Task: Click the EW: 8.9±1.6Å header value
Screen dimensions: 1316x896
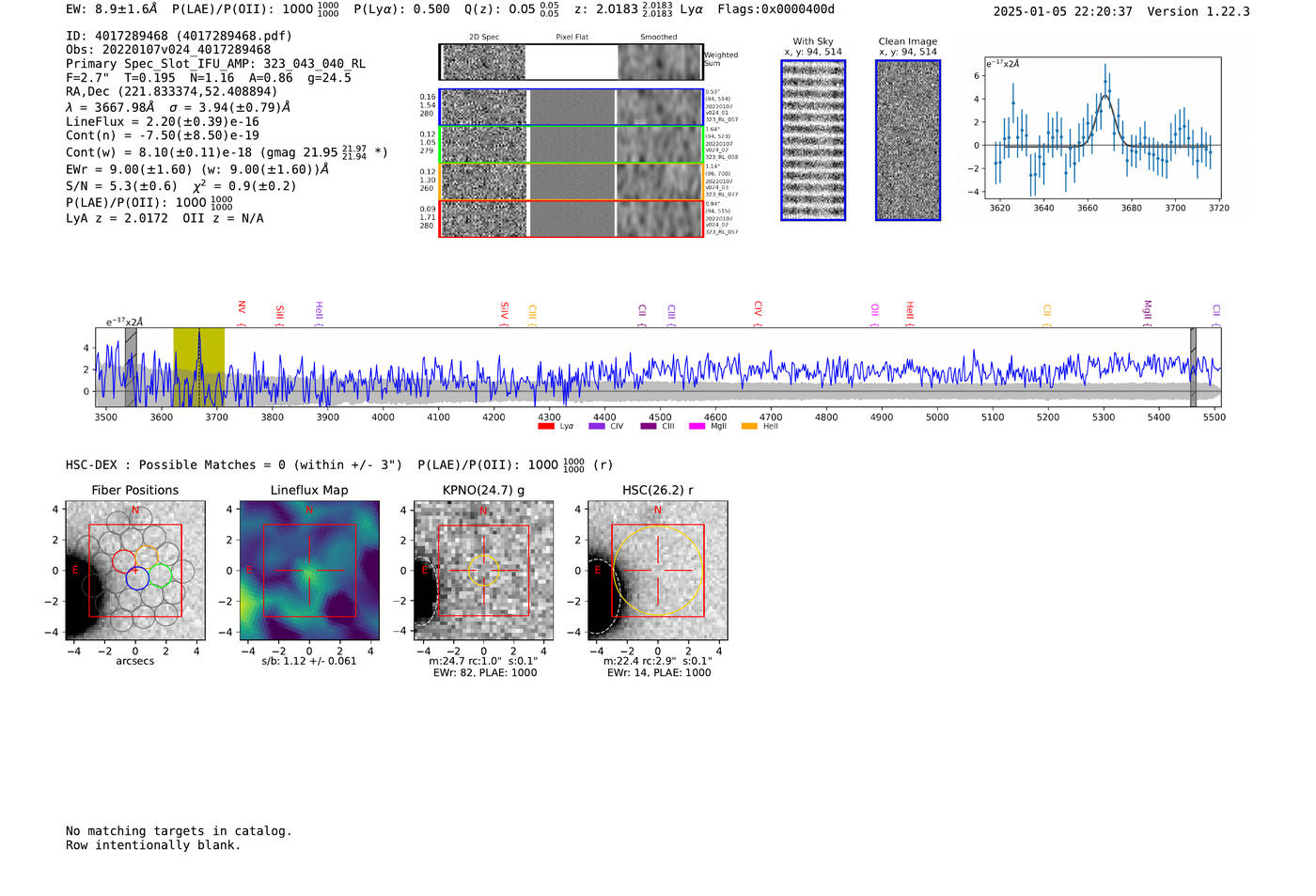Action: coord(112,9)
